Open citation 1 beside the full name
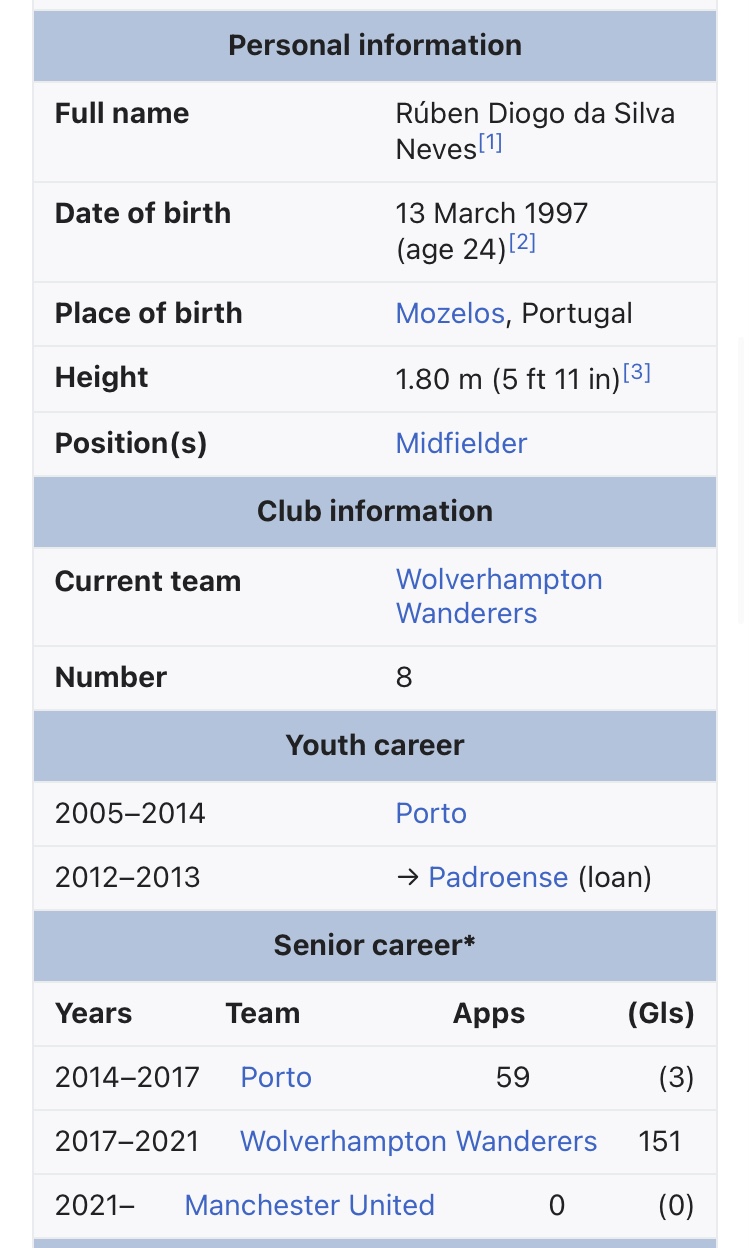 [x=490, y=143]
